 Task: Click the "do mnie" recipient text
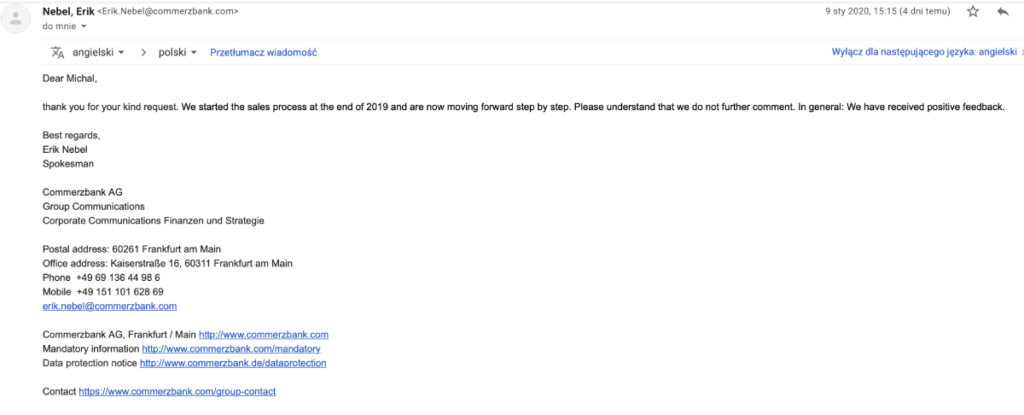[59, 26]
